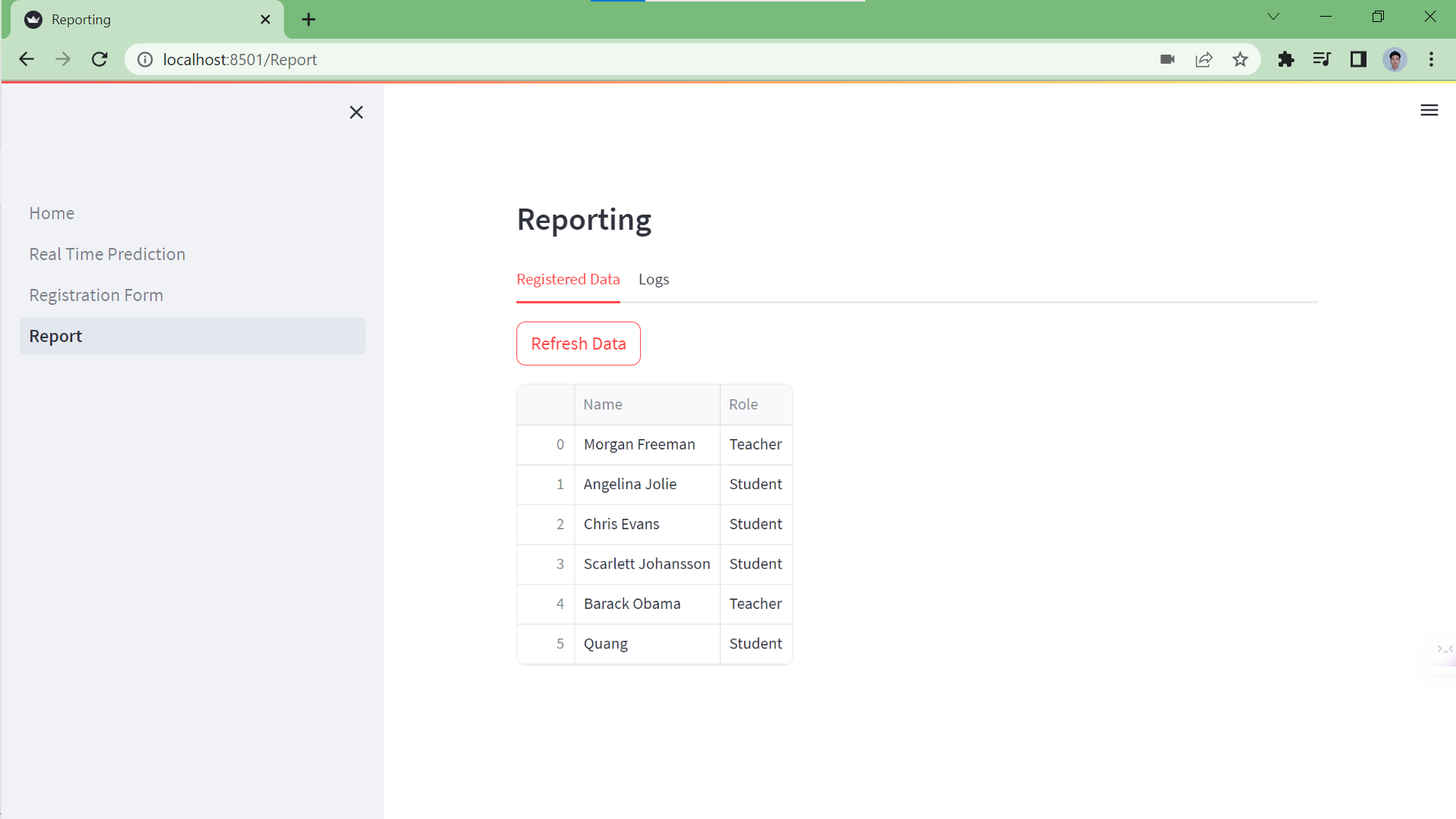This screenshot has height=819, width=1456.
Task: Select the Home link in the sidebar
Action: (x=52, y=213)
